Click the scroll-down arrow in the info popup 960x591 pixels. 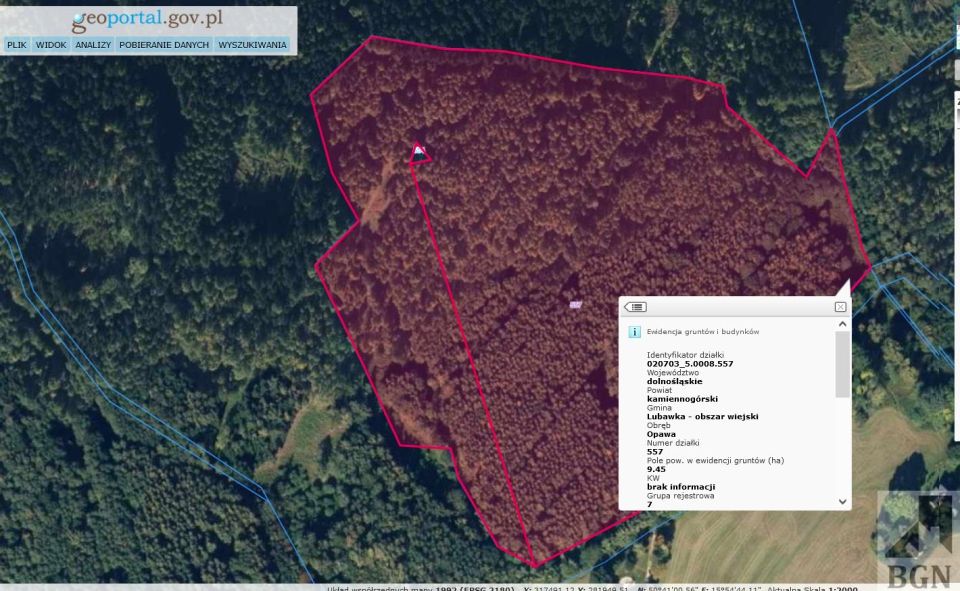point(842,502)
